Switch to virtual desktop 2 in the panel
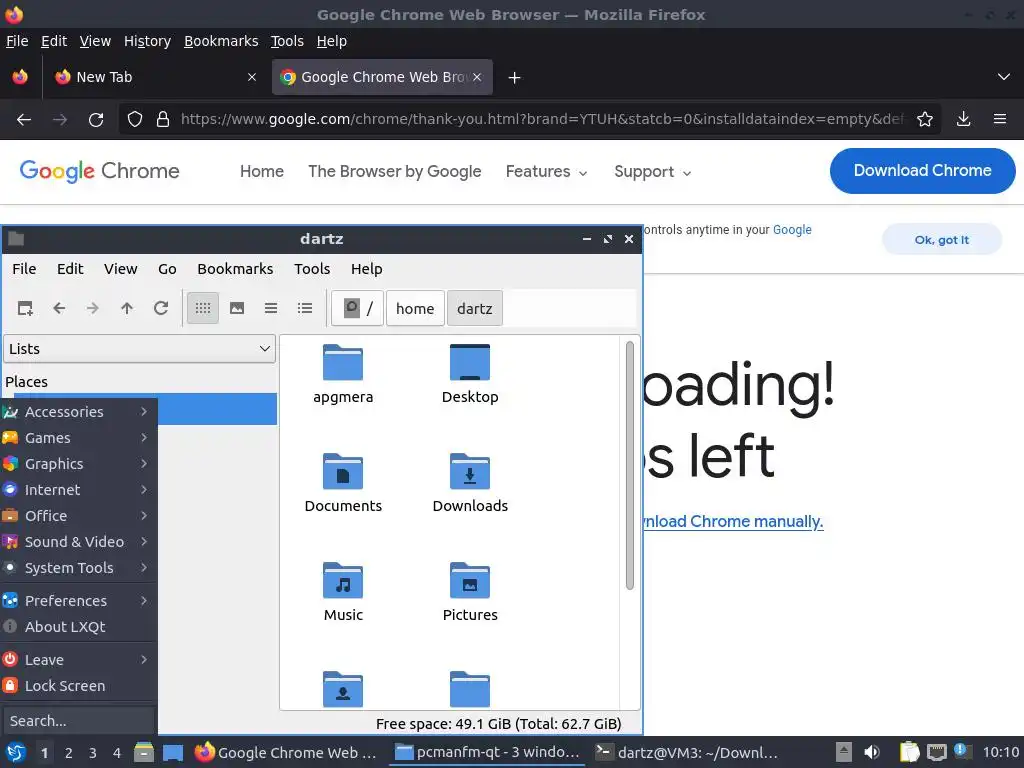1024x768 pixels. [69, 753]
